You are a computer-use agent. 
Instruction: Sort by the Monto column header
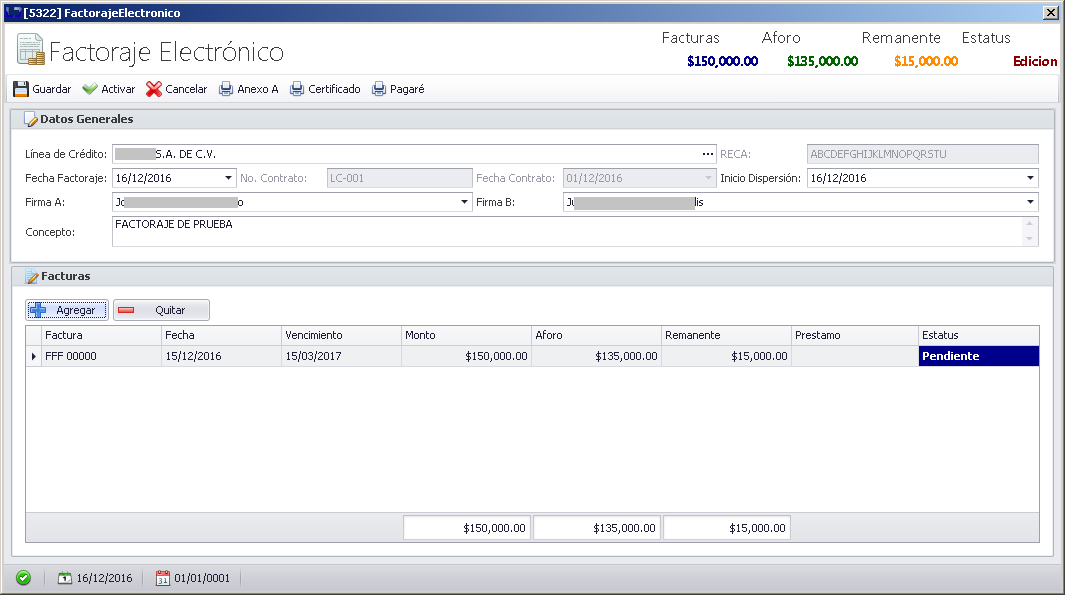[467, 336]
